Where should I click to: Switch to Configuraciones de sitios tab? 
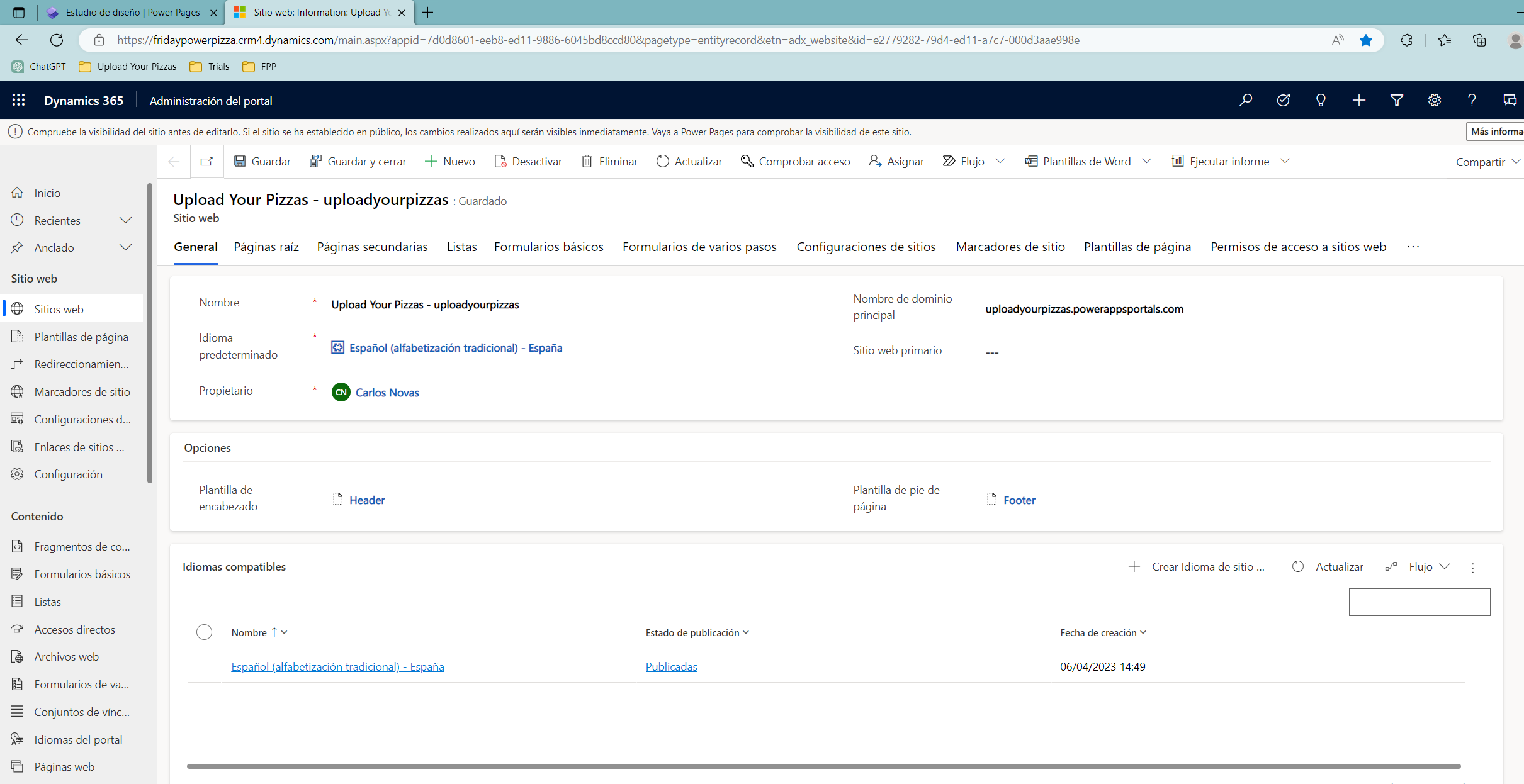click(x=866, y=247)
